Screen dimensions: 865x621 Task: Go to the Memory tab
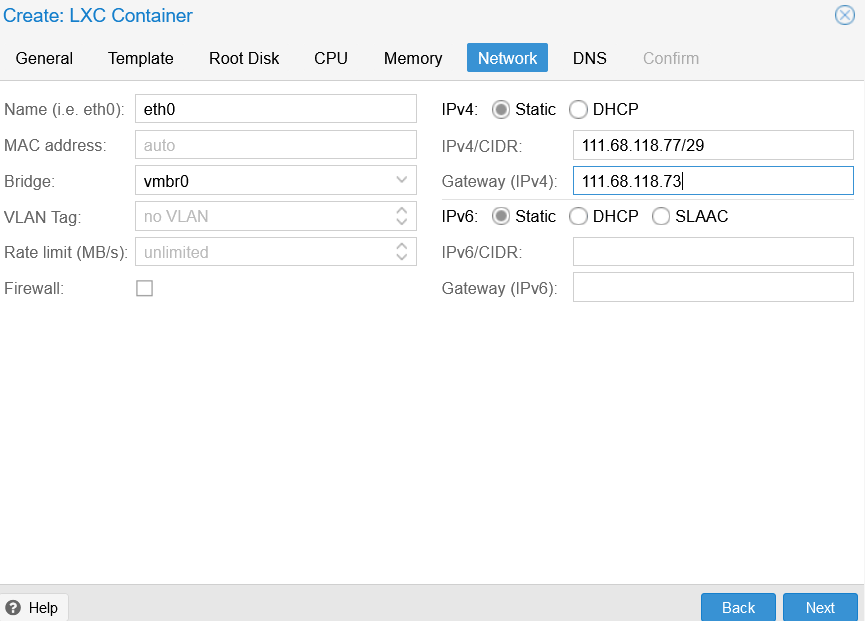tap(413, 58)
